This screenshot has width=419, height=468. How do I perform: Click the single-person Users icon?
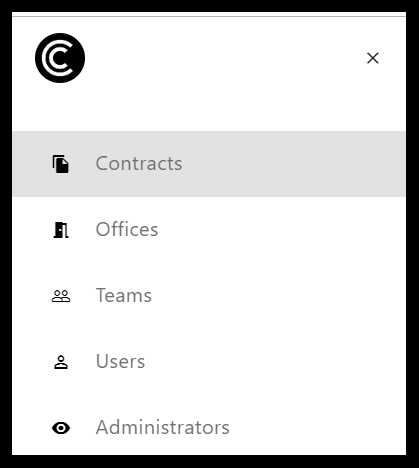click(61, 362)
